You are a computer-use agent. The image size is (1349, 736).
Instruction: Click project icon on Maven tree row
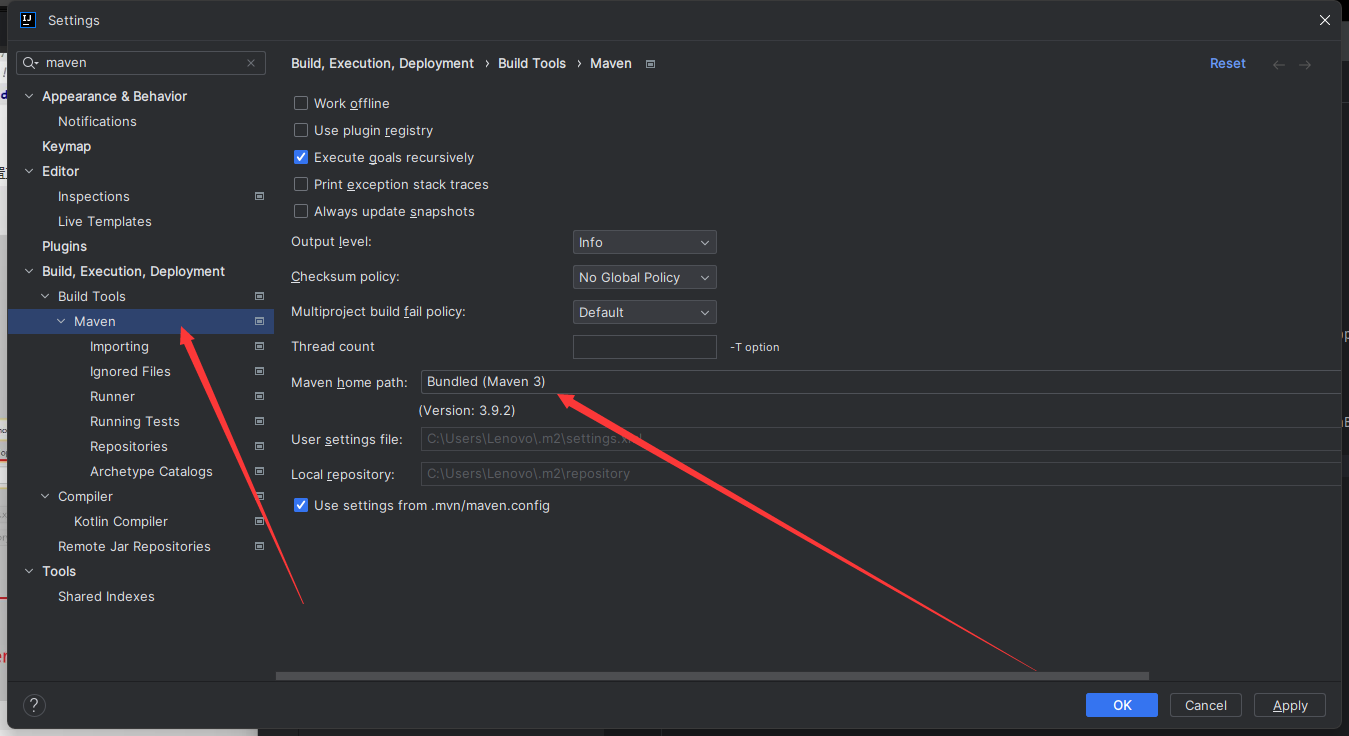[x=259, y=321]
